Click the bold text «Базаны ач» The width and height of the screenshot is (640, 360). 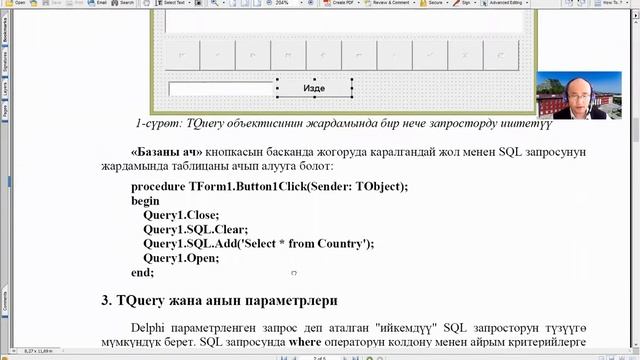coord(167,152)
